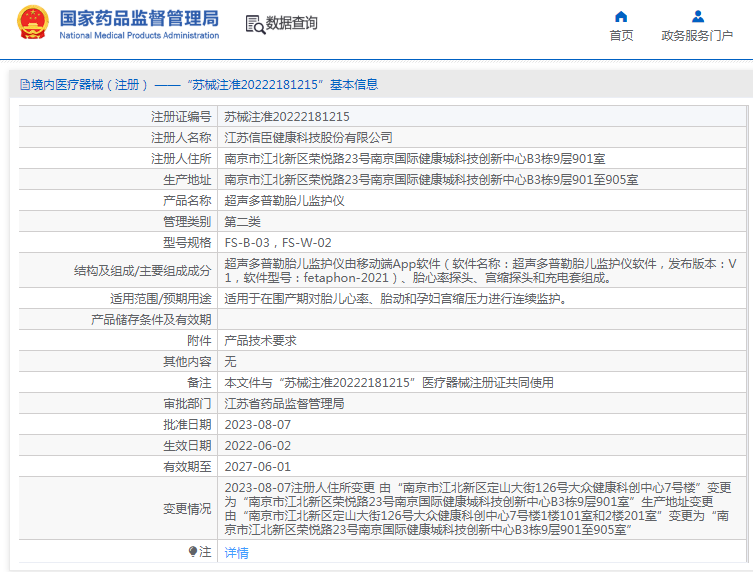Screen dimensions: 753x572
Task: Click the document icon before 境内医疗器械
Action: pos(25,85)
